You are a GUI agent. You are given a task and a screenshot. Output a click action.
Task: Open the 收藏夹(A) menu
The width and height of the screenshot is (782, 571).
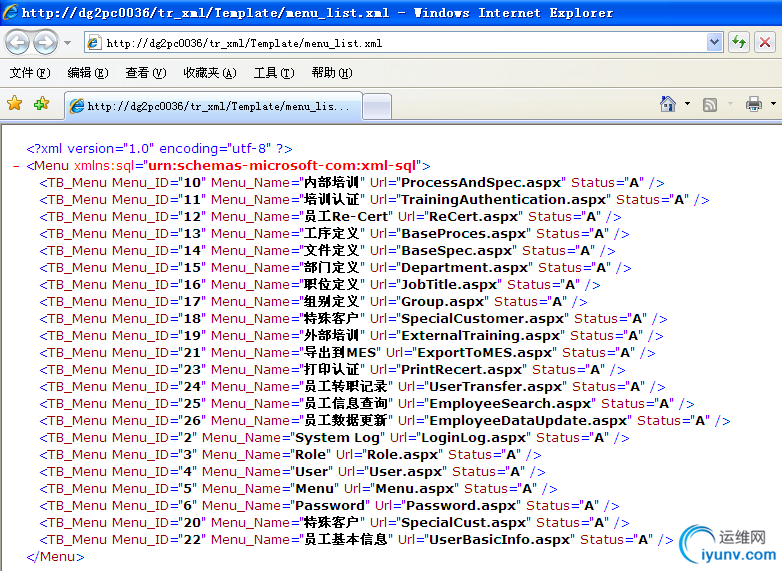(209, 73)
